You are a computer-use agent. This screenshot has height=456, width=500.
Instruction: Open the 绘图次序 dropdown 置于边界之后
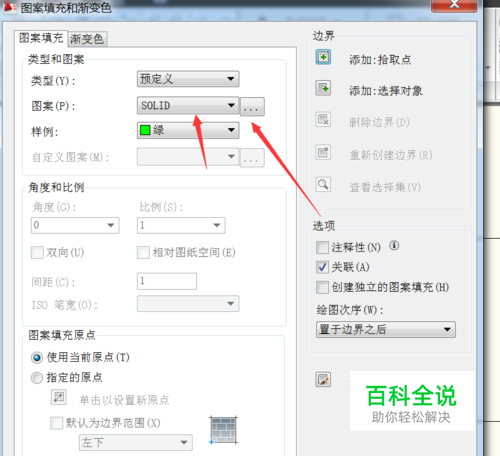[x=386, y=330]
